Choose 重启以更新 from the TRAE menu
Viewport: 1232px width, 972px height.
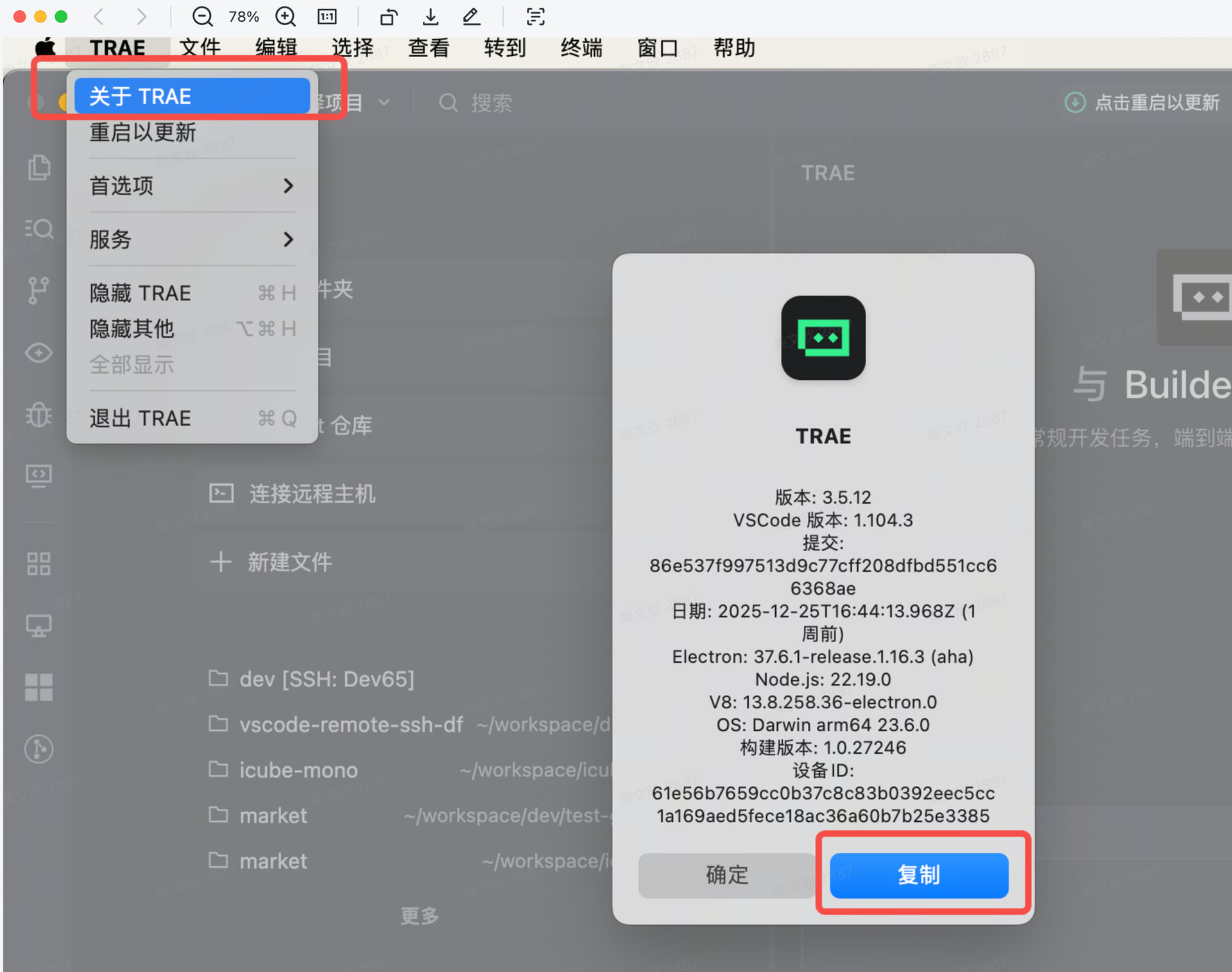point(192,132)
